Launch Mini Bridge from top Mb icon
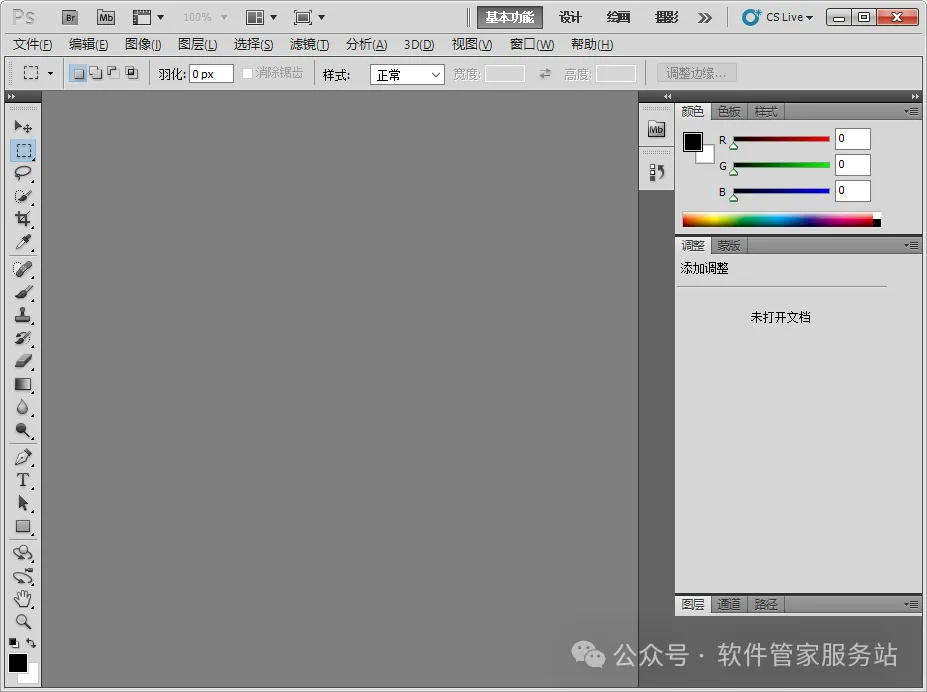The height and width of the screenshot is (692, 927). [x=106, y=18]
